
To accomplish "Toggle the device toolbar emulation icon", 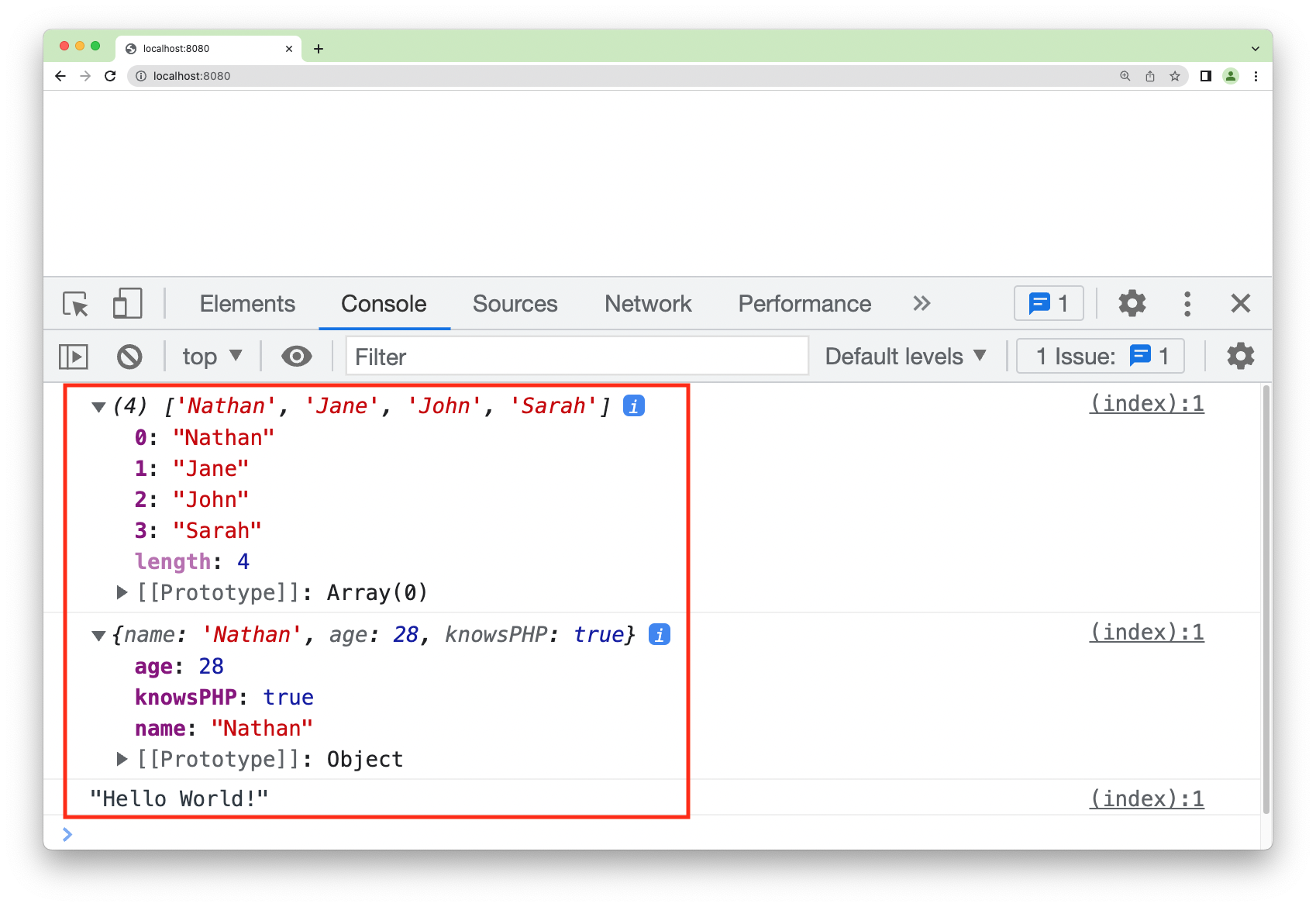I will [128, 304].
